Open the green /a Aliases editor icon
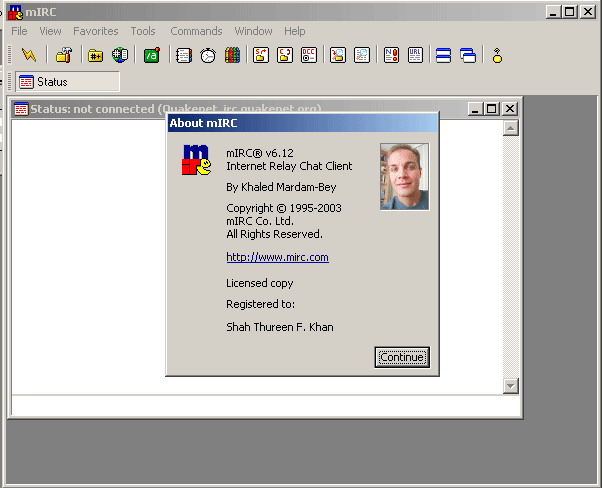The height and width of the screenshot is (488, 602). click(x=152, y=55)
